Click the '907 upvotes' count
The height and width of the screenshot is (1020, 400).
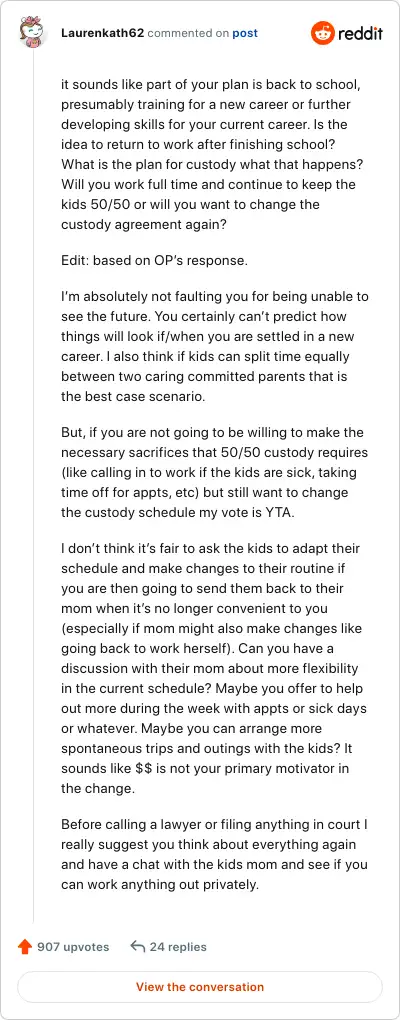coord(73,946)
